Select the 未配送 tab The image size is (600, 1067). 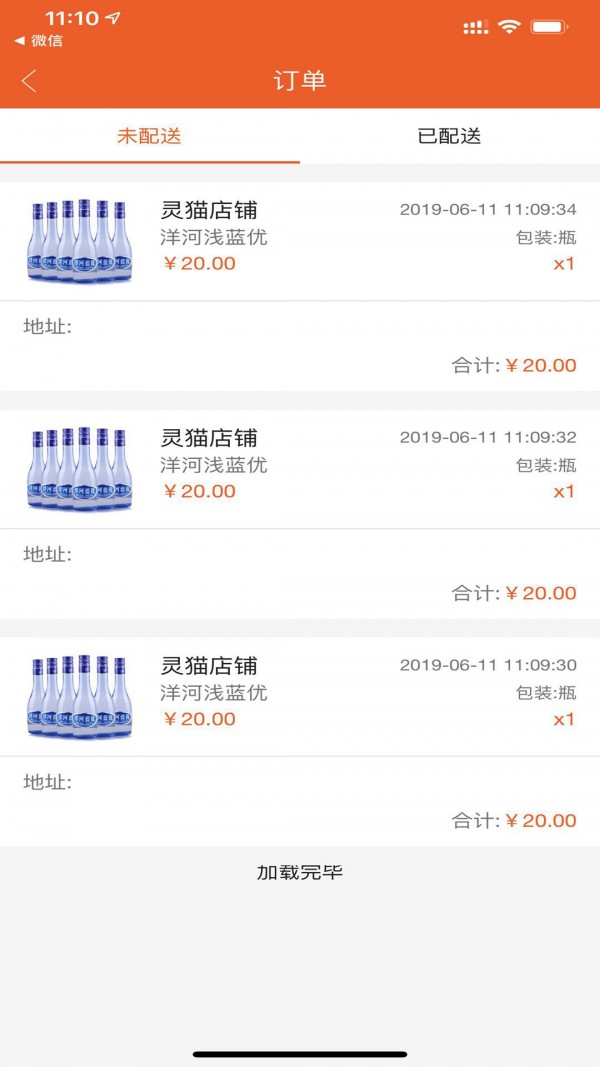tap(149, 136)
